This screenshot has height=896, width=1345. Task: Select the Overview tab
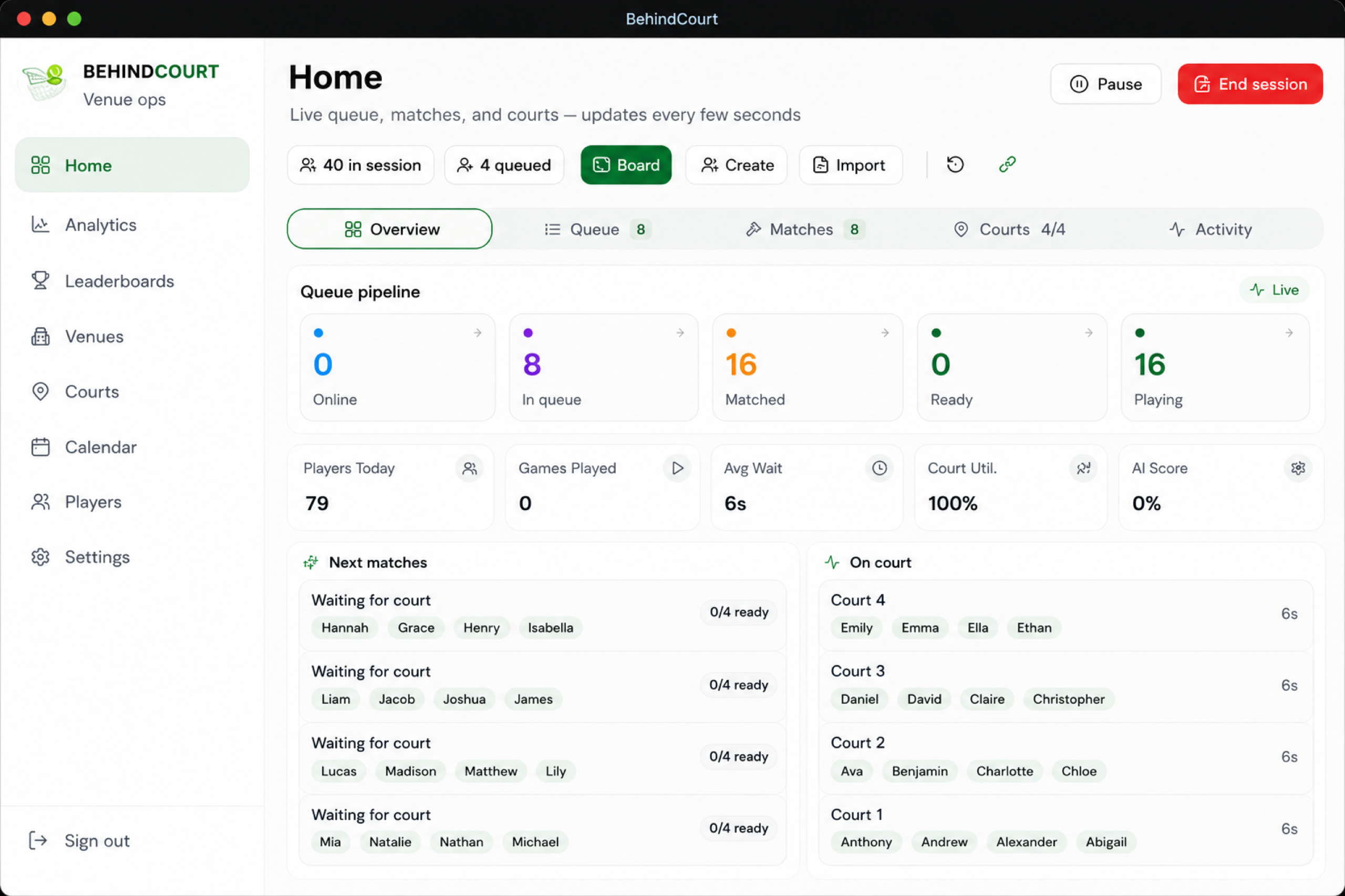tap(389, 229)
